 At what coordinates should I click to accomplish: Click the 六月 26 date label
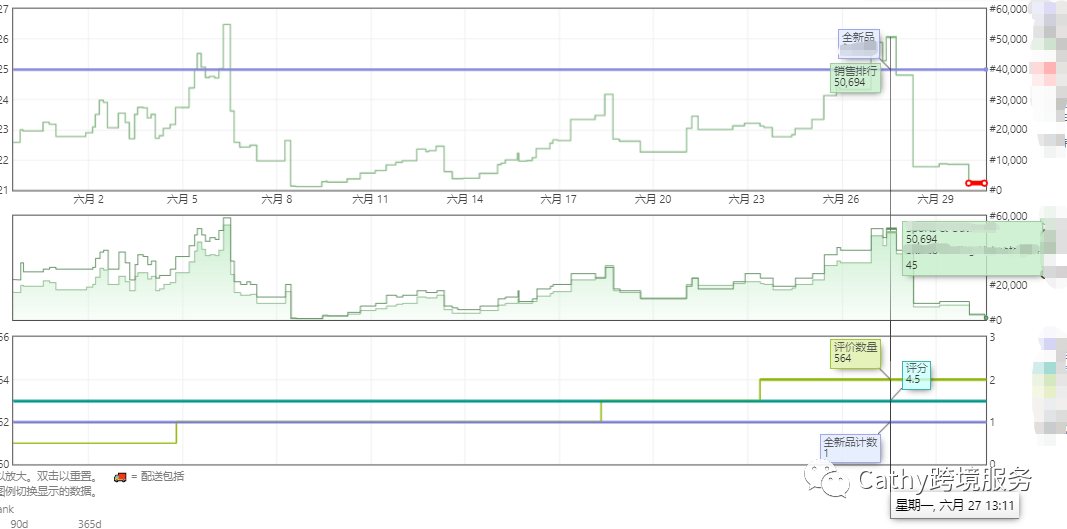[x=841, y=199]
